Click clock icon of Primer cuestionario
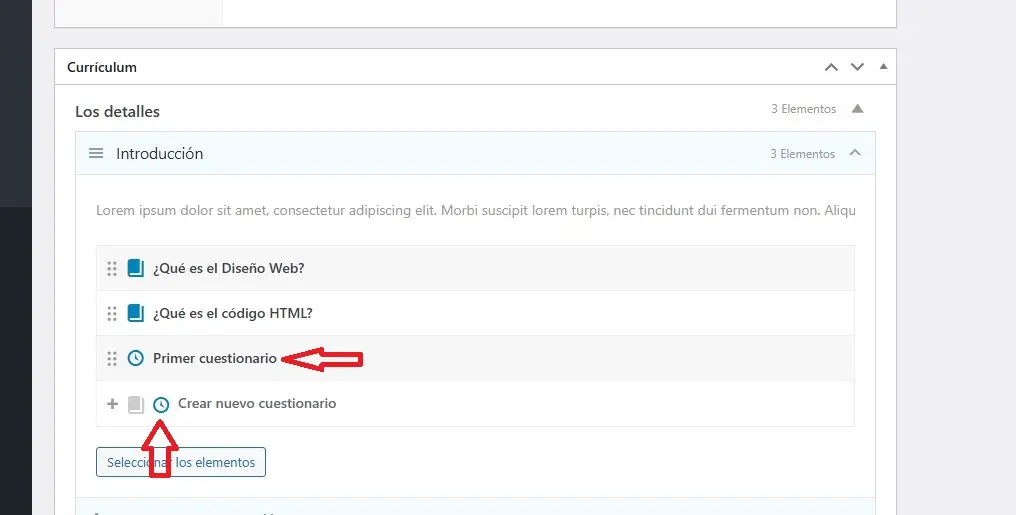Image resolution: width=1016 pixels, height=515 pixels. [135, 358]
